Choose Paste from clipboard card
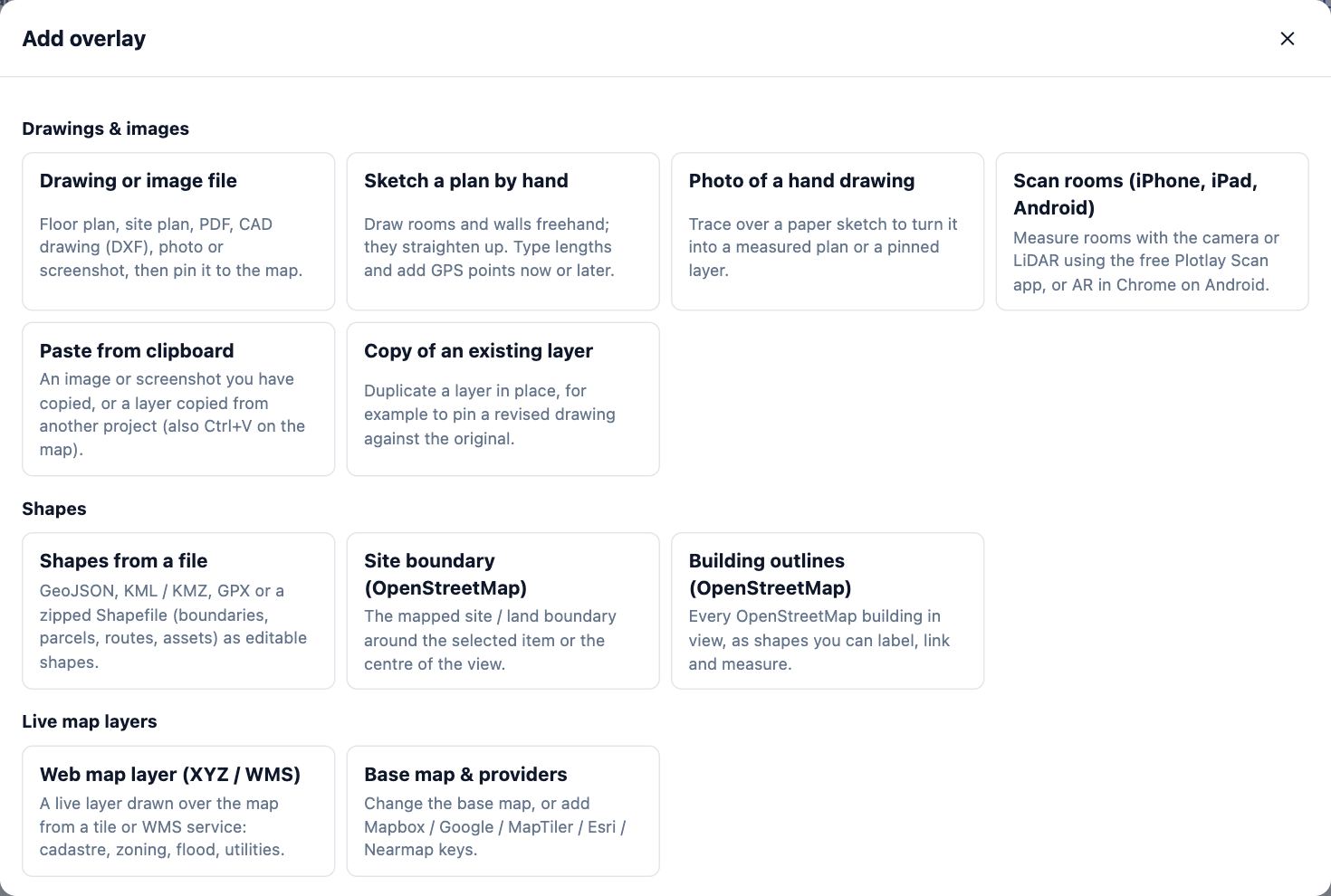This screenshot has height=896, width=1331. click(x=178, y=399)
